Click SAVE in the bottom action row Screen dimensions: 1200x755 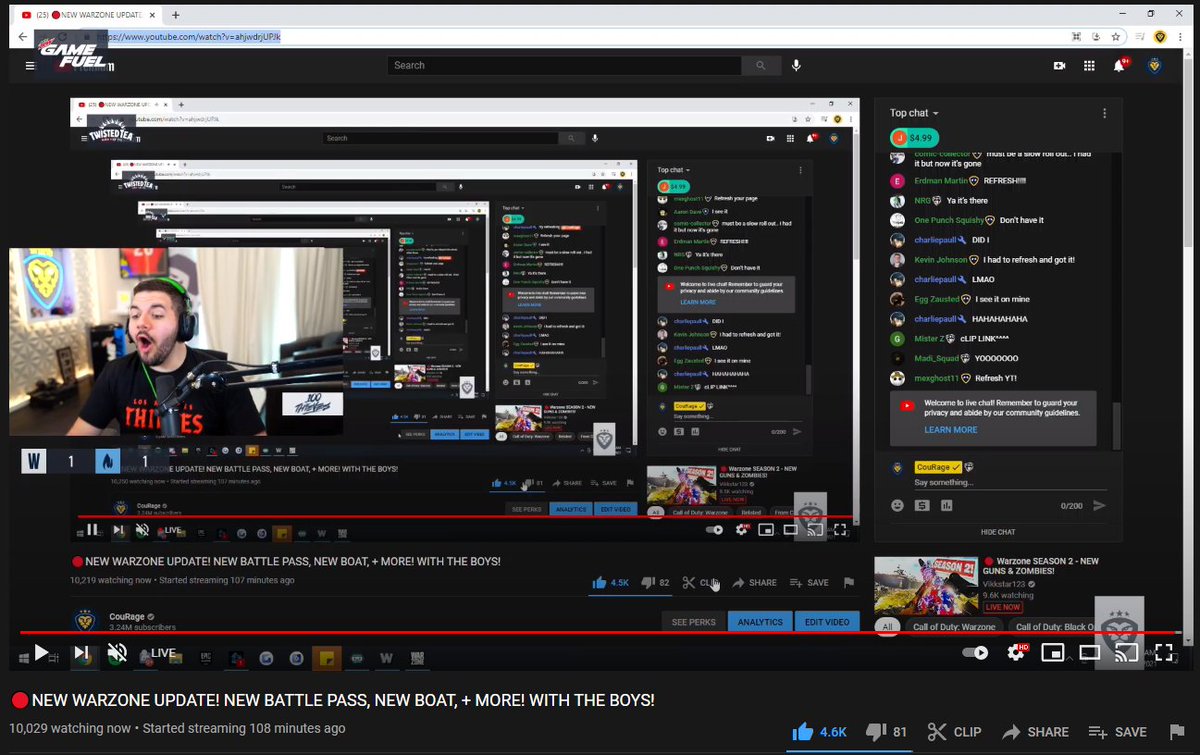click(1117, 732)
